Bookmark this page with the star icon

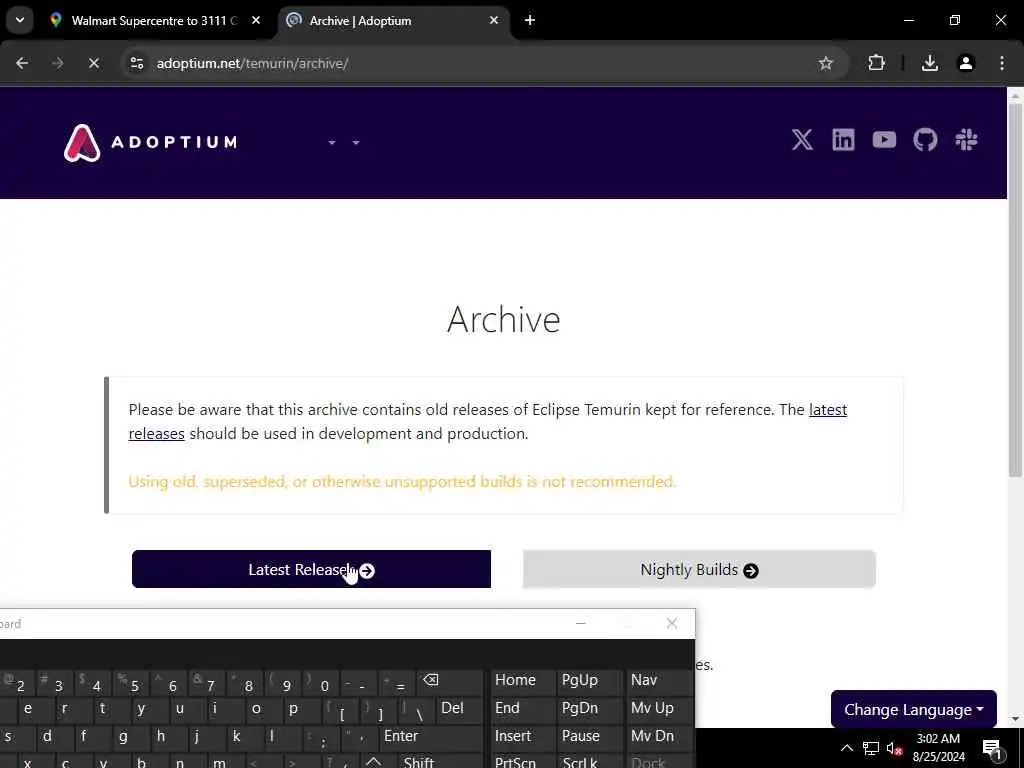[x=825, y=63]
